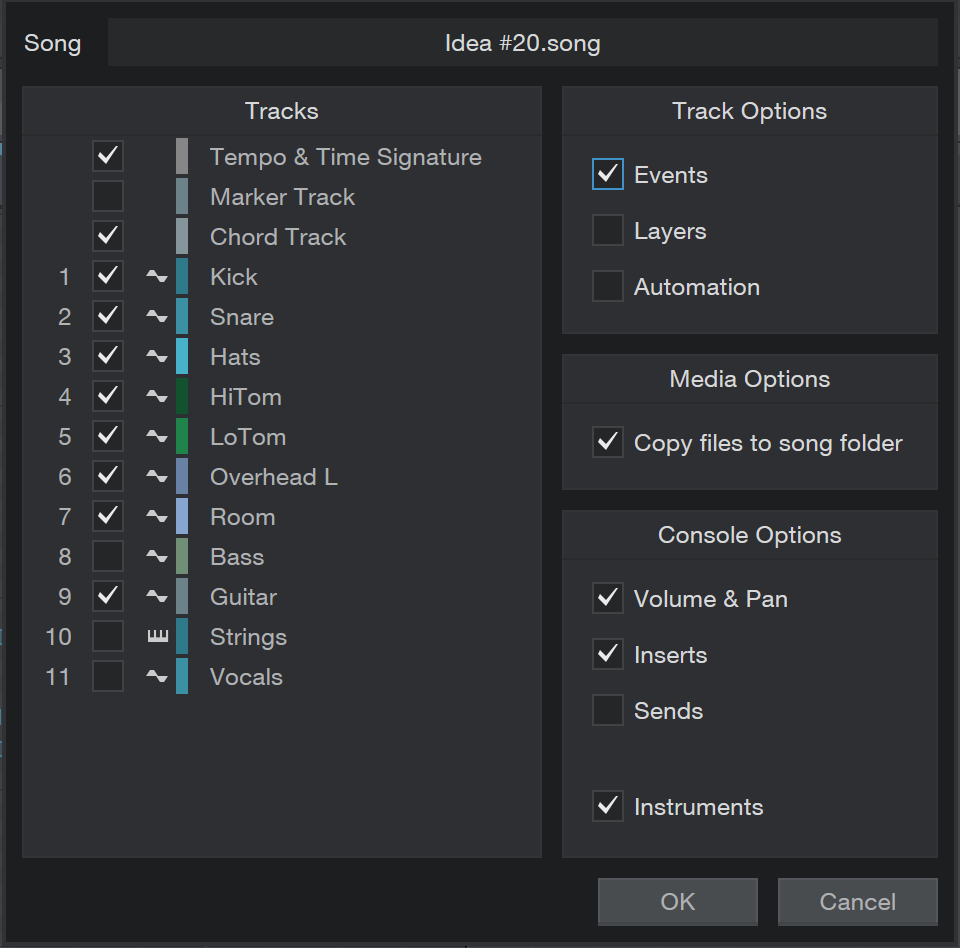Deselect the Guitar track checkbox
The image size is (960, 948).
tap(108, 596)
